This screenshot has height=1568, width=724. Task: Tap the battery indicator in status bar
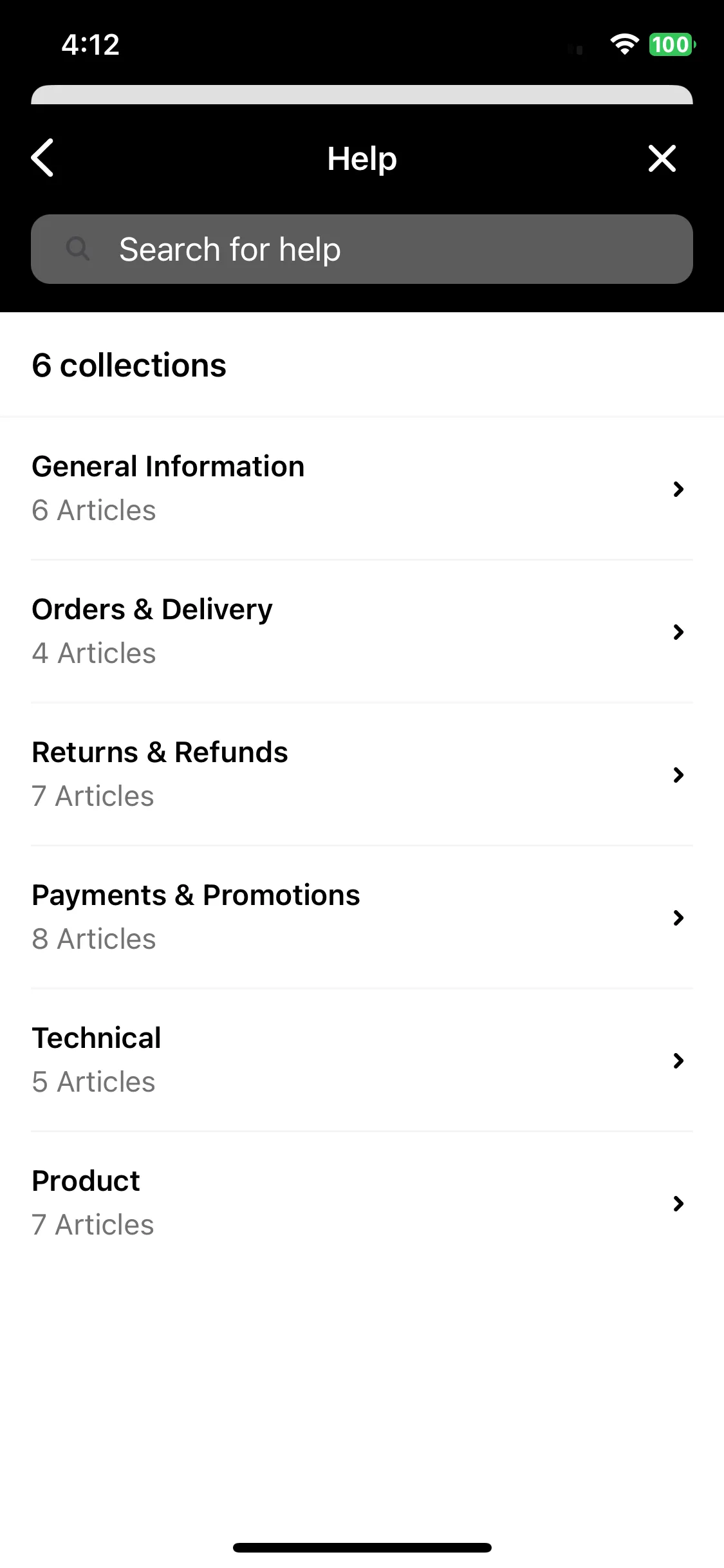point(672,44)
